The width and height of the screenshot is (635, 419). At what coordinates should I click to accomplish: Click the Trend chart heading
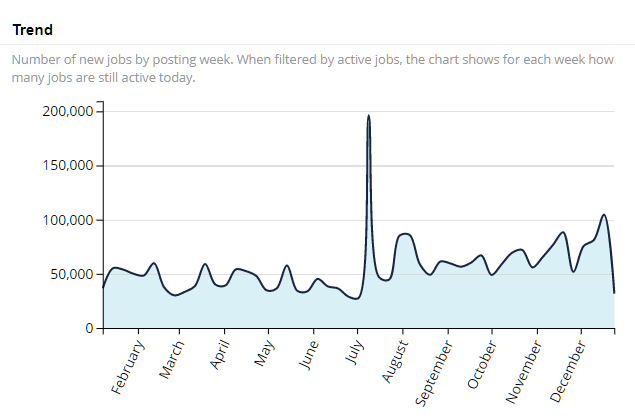click(32, 30)
